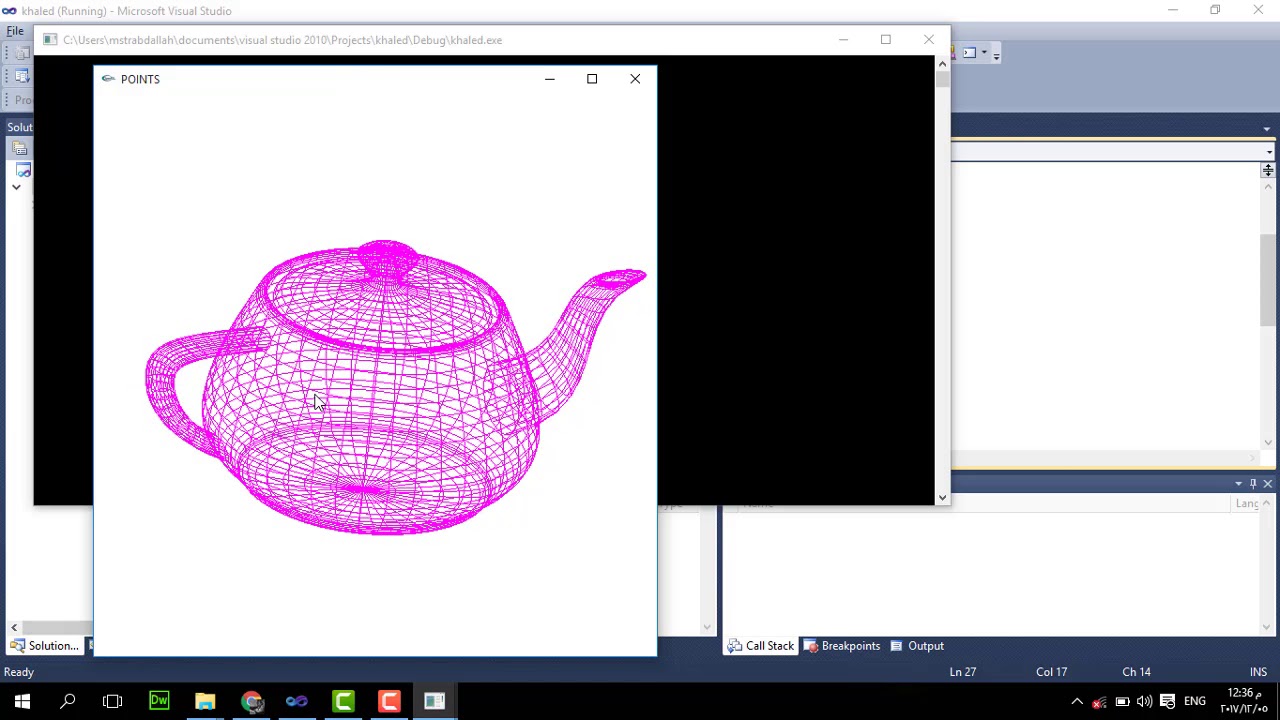This screenshot has height=720, width=1280.
Task: Click the Visual Studio logo in title bar
Action: tap(9, 11)
